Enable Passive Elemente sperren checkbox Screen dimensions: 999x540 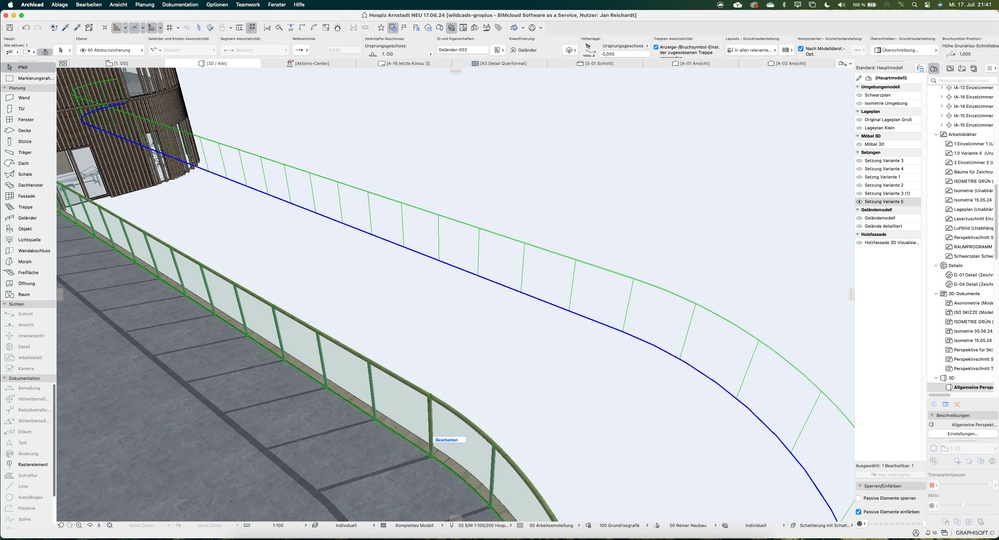860,497
